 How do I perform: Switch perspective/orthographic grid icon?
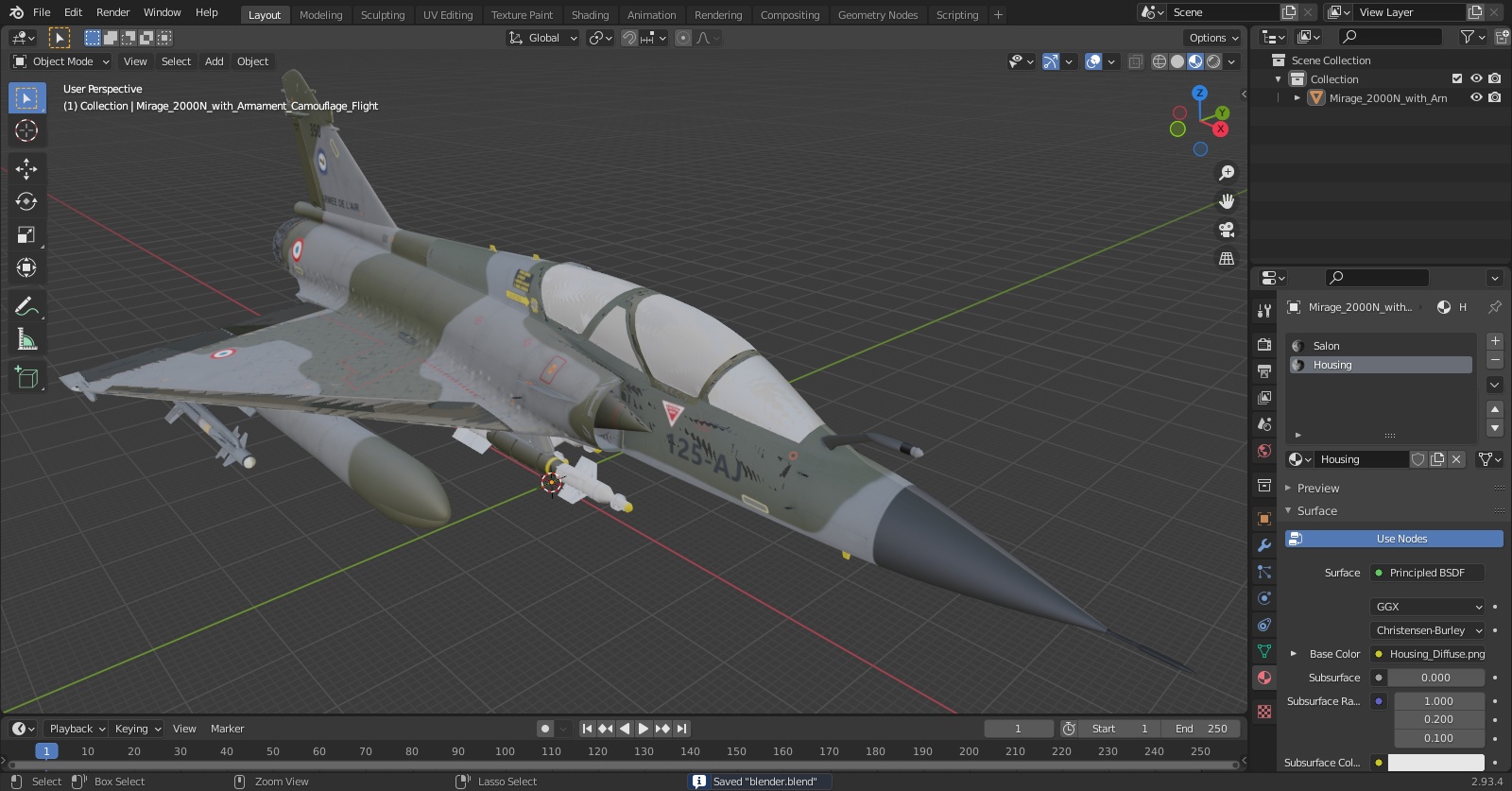point(1227,258)
